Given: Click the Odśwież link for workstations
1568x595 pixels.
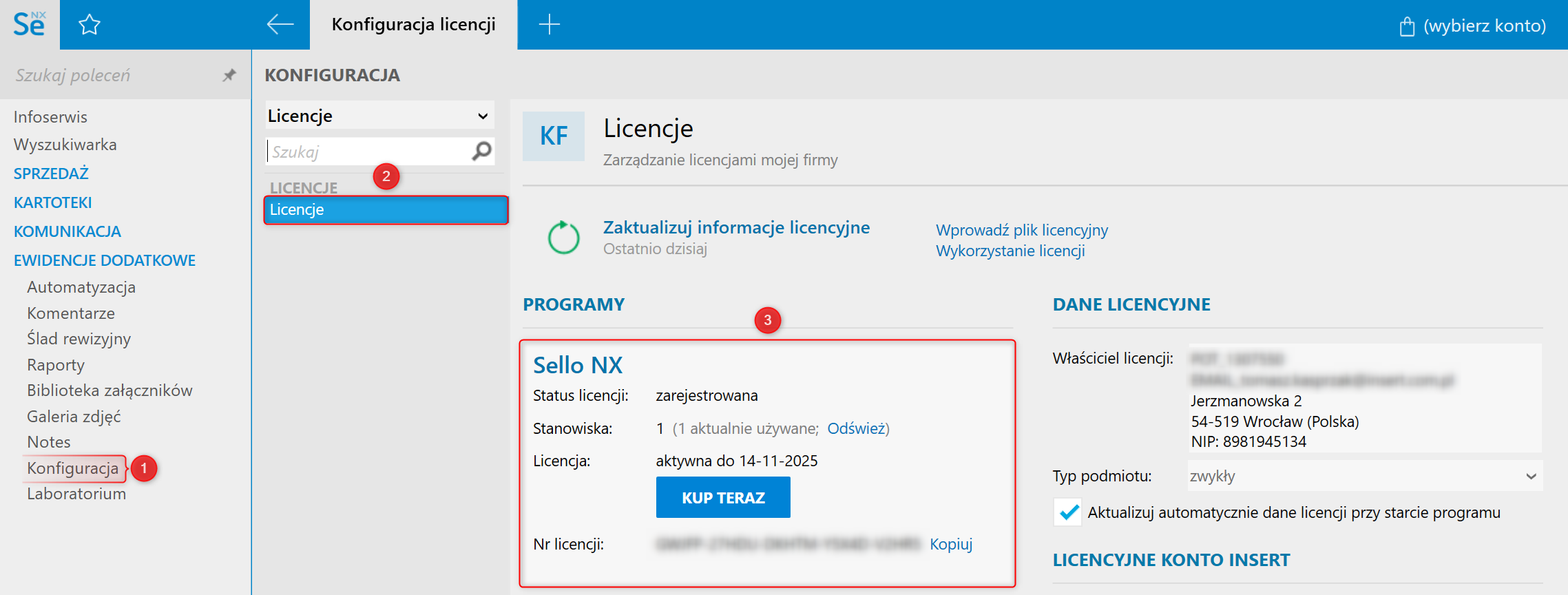Looking at the screenshot, I should pyautogui.click(x=856, y=428).
